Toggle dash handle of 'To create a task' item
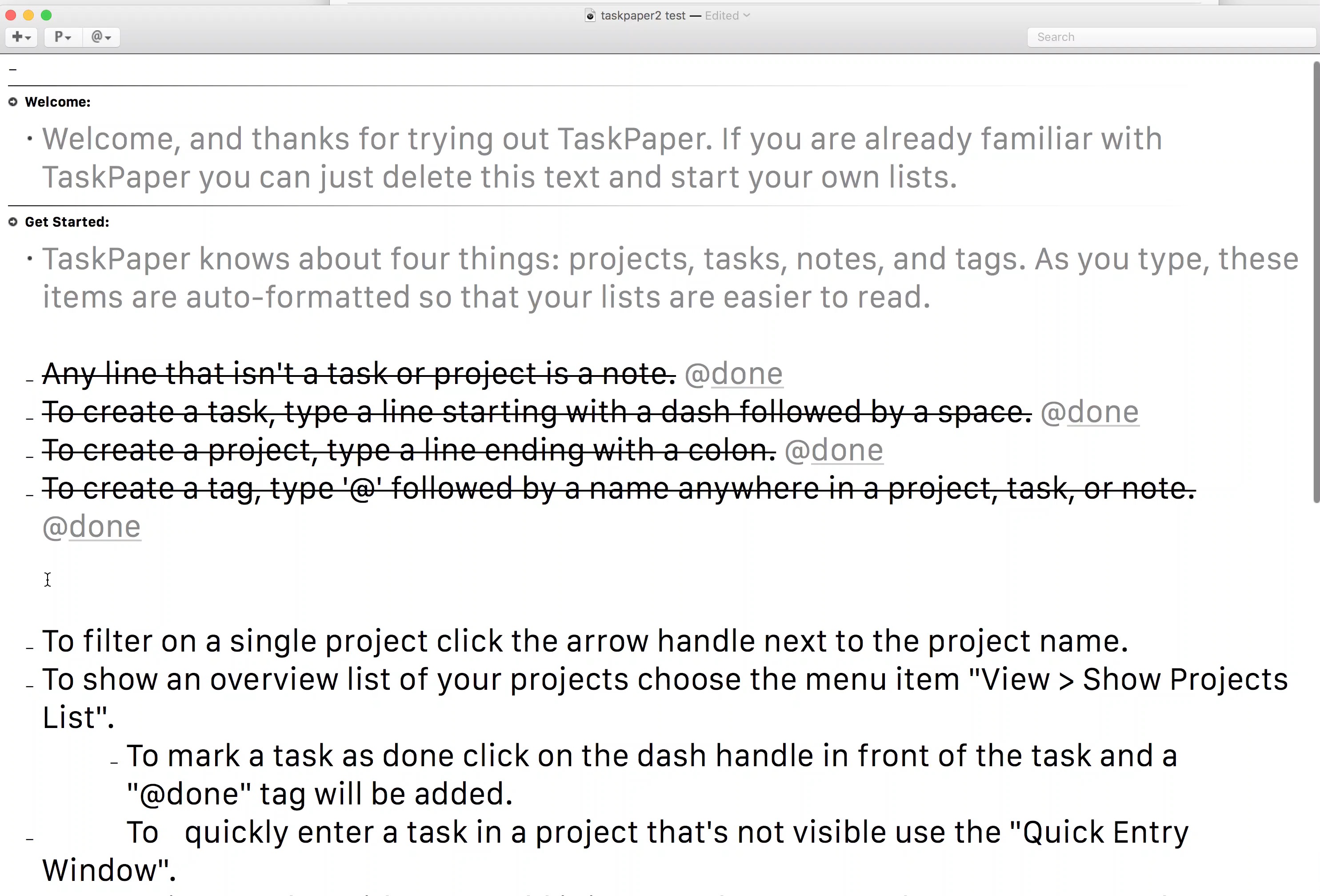This screenshot has width=1320, height=896. tap(30, 419)
